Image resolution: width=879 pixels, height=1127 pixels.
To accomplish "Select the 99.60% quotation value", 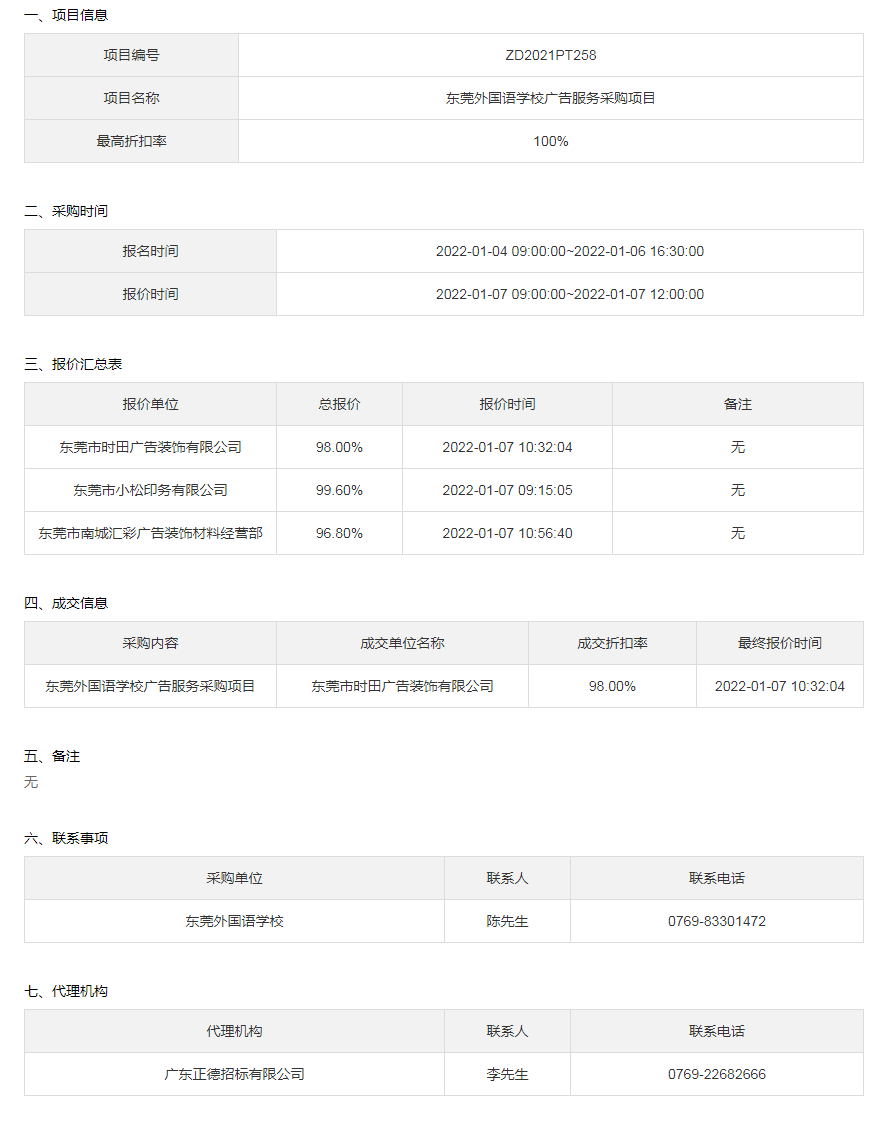I will pyautogui.click(x=339, y=491).
